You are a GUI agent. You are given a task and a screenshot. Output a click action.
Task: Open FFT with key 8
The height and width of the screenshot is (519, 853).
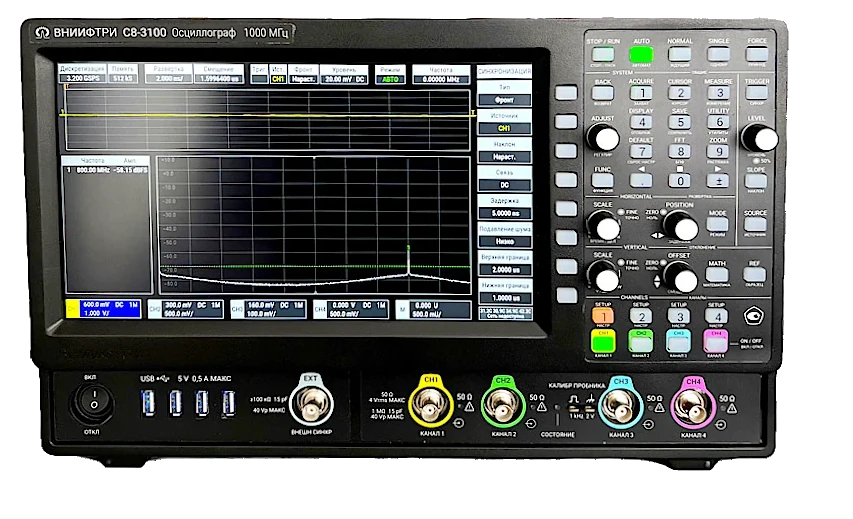[680, 151]
